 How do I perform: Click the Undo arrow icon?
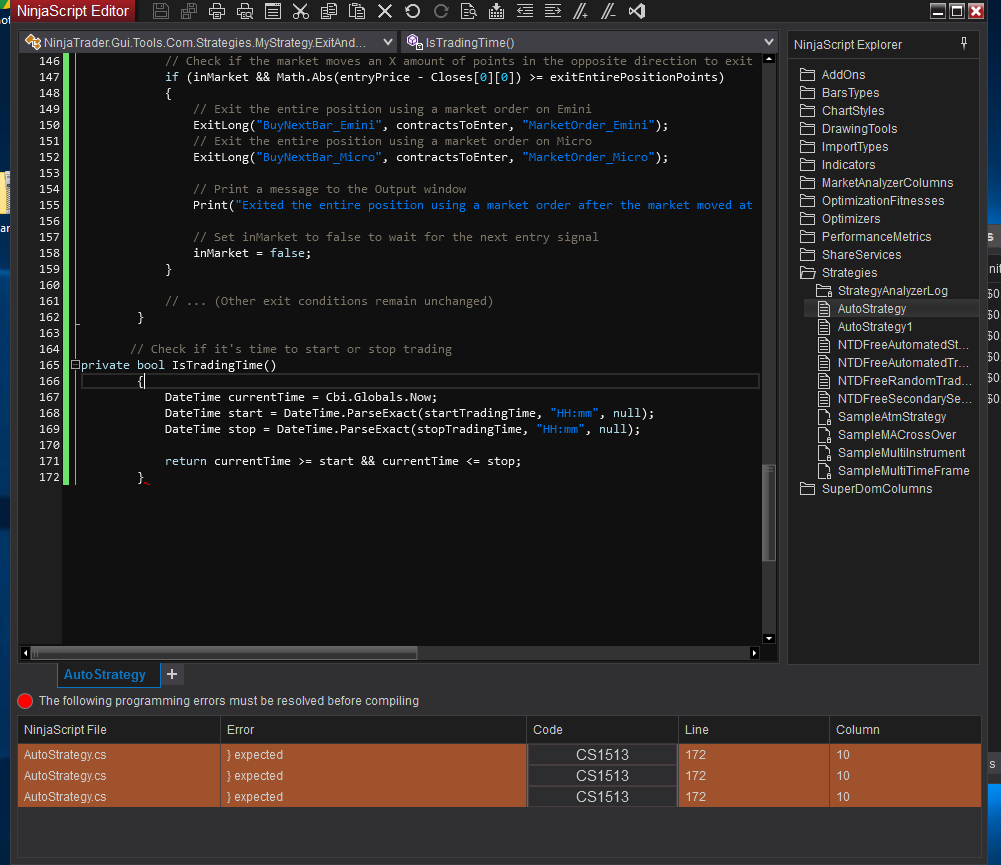pyautogui.click(x=412, y=11)
